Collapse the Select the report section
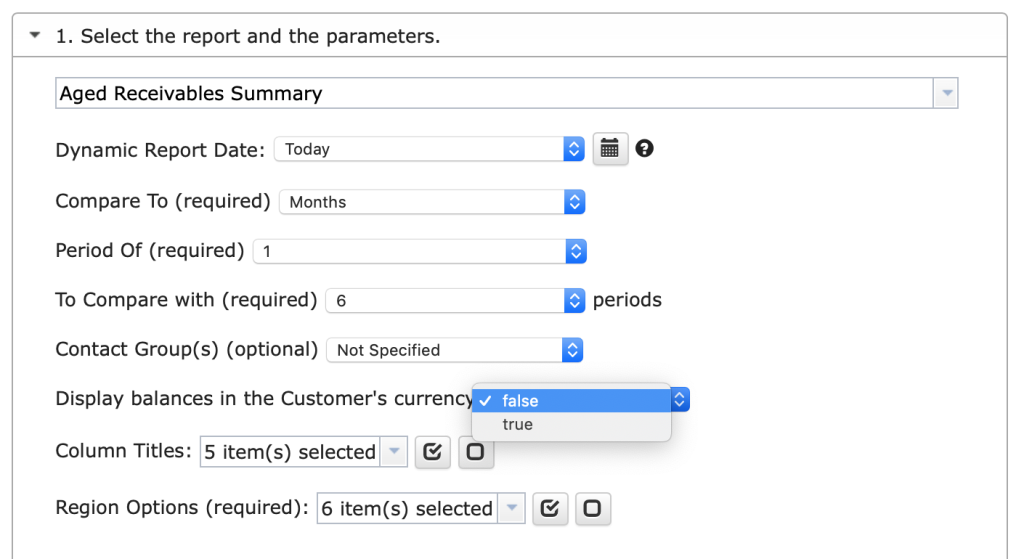 point(35,35)
